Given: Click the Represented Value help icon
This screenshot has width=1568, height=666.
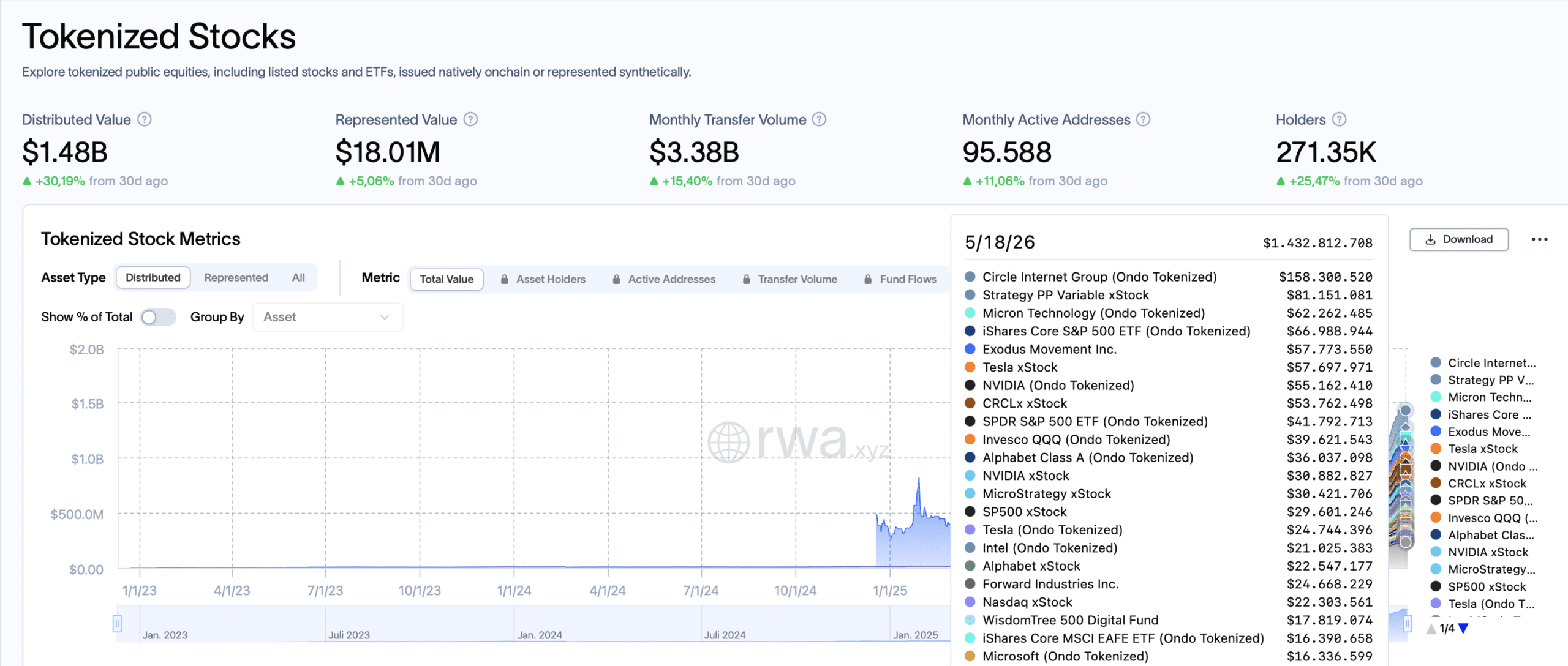Looking at the screenshot, I should [x=470, y=119].
